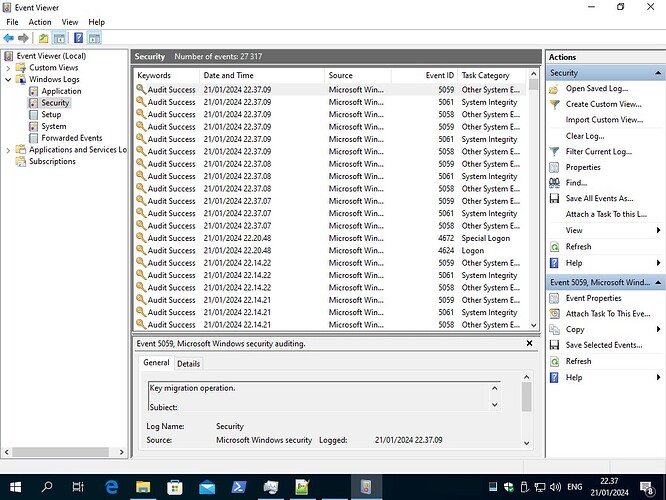The height and width of the screenshot is (500, 666).
Task: Click the Forward arrow in the toolbar
Action: click(23, 38)
